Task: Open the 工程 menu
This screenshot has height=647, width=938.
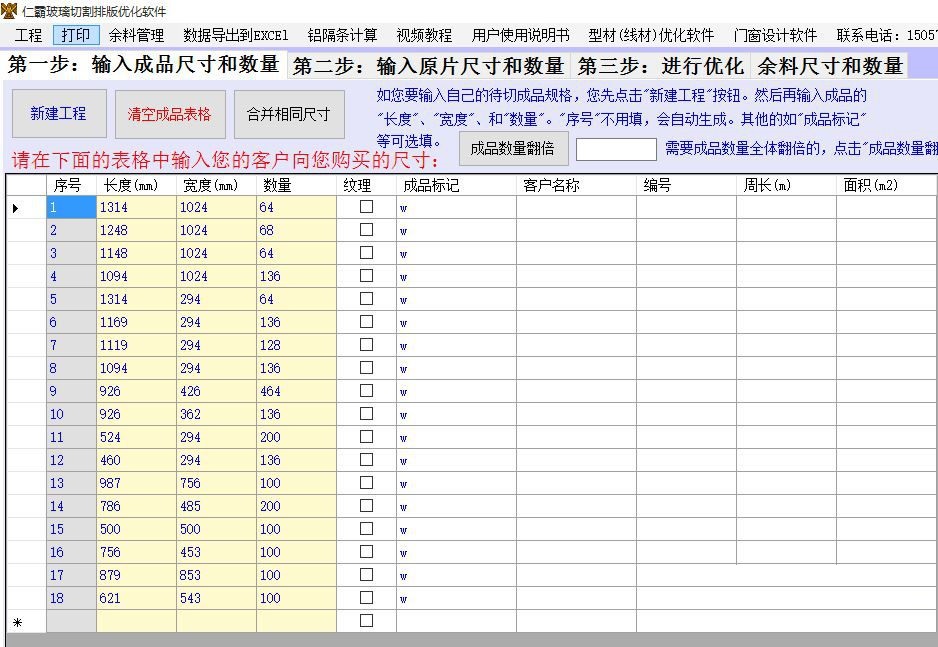Action: [28, 35]
